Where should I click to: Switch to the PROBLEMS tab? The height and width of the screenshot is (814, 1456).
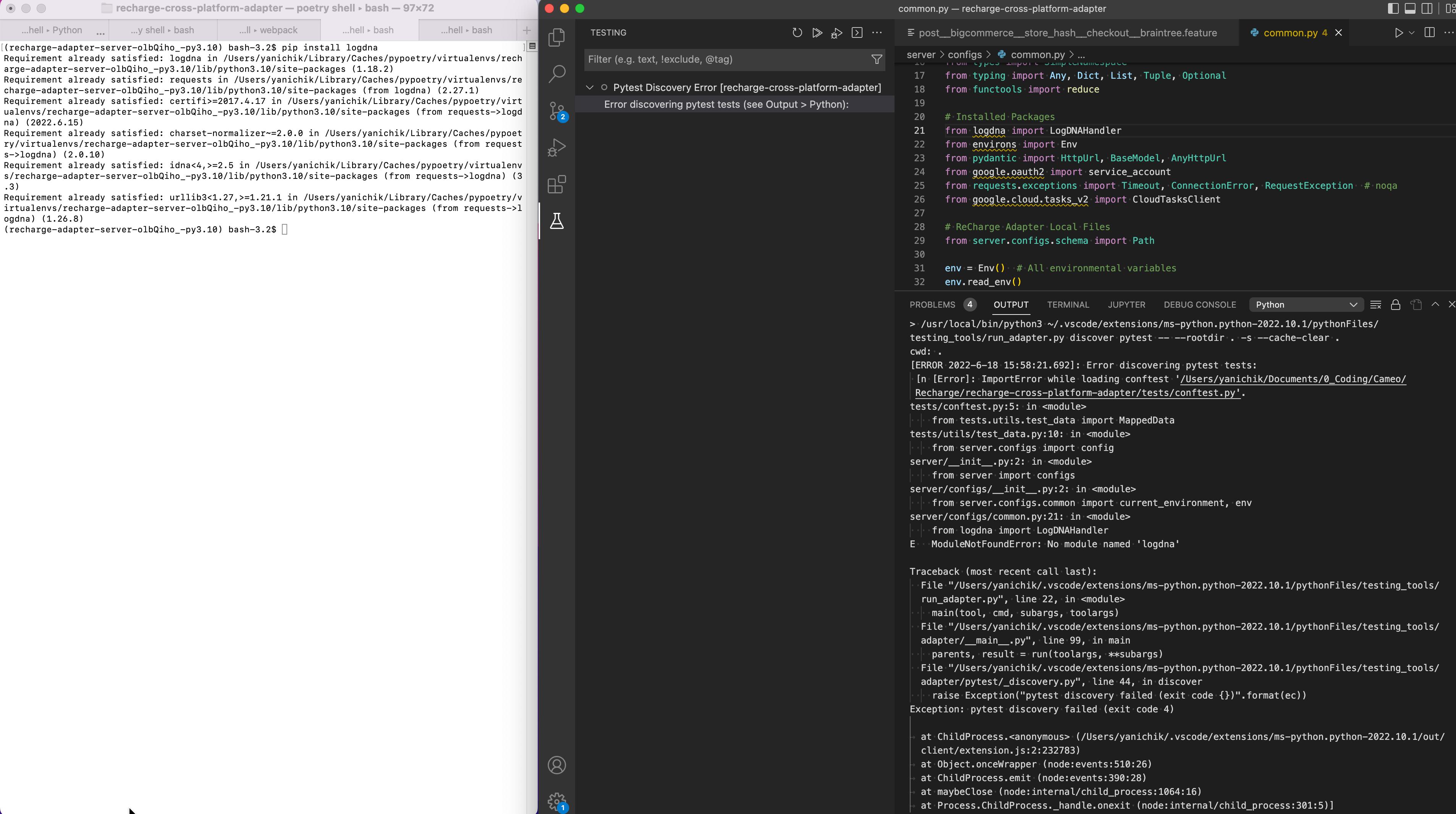(932, 305)
